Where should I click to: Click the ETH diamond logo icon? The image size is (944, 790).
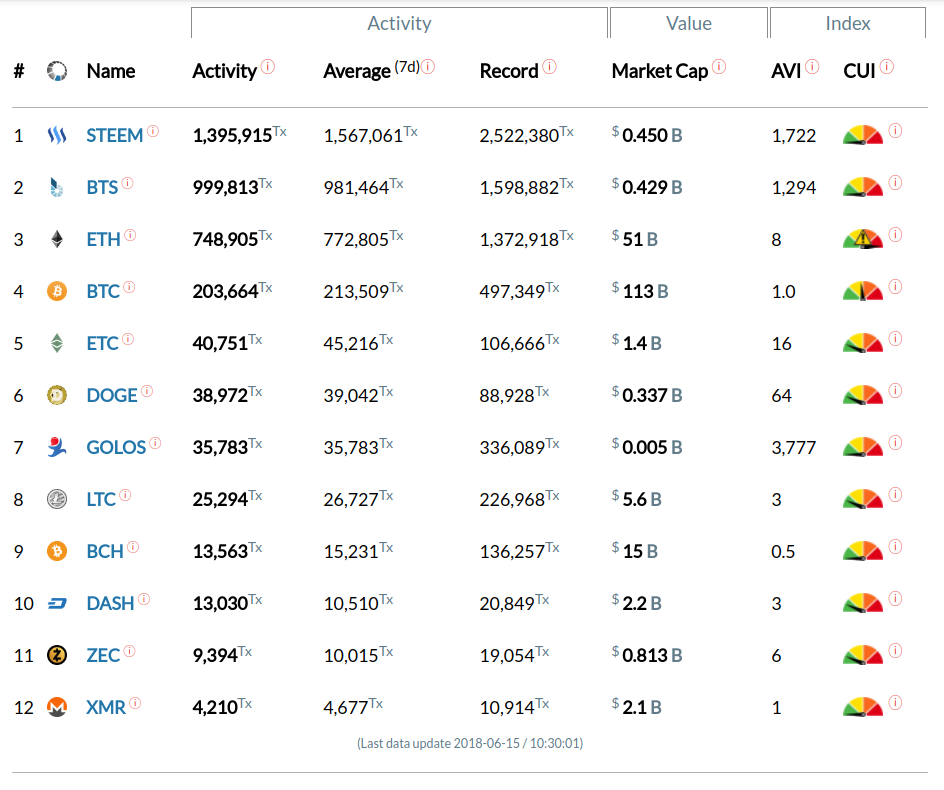[57, 240]
